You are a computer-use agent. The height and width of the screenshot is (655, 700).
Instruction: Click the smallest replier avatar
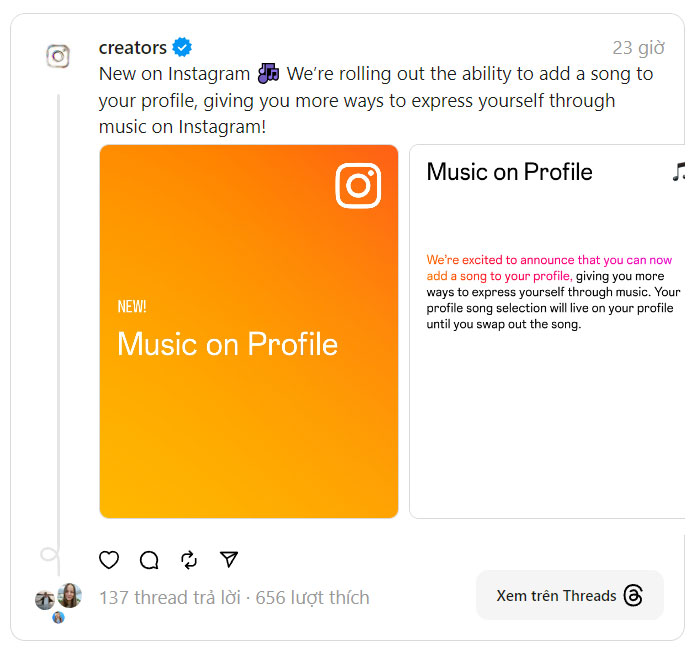58,617
